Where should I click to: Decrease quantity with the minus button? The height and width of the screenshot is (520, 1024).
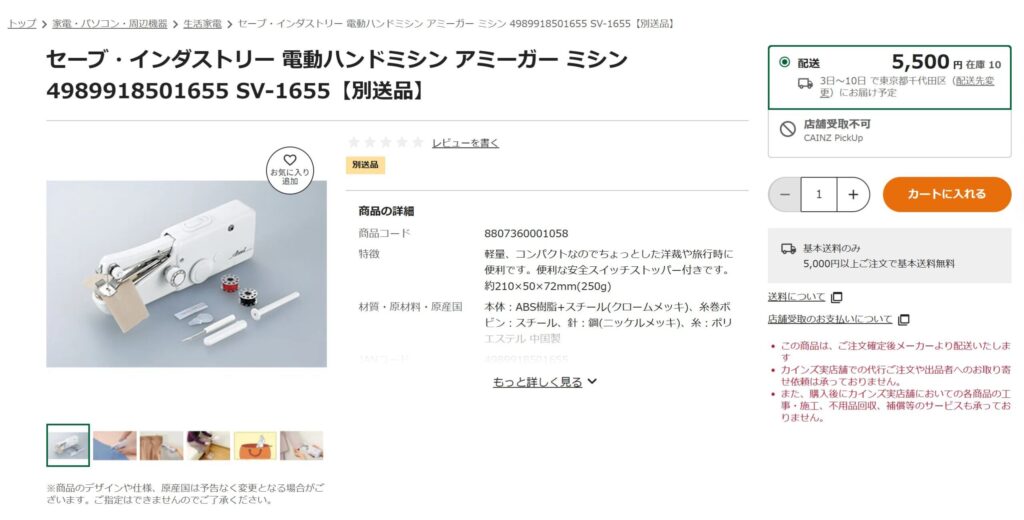[785, 195]
